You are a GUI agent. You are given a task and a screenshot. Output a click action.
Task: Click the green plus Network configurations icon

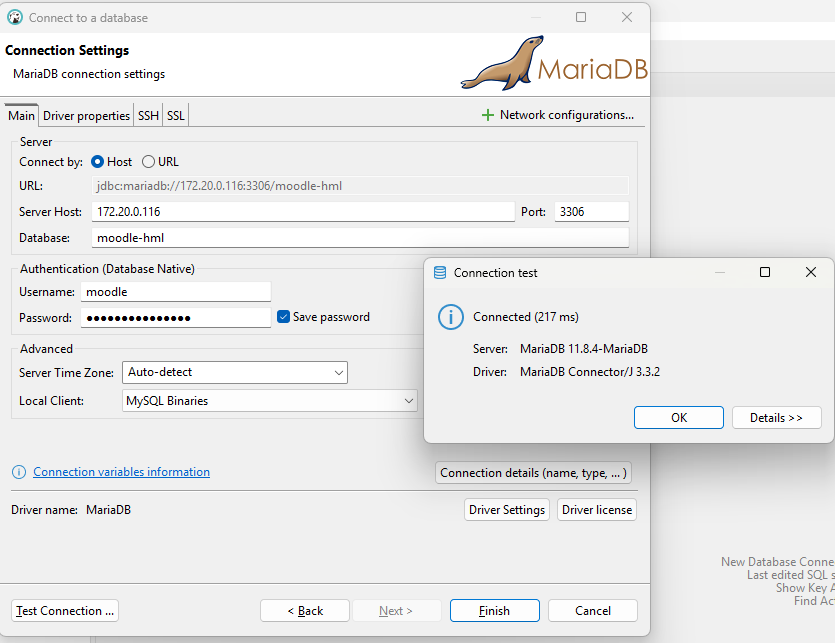point(488,115)
